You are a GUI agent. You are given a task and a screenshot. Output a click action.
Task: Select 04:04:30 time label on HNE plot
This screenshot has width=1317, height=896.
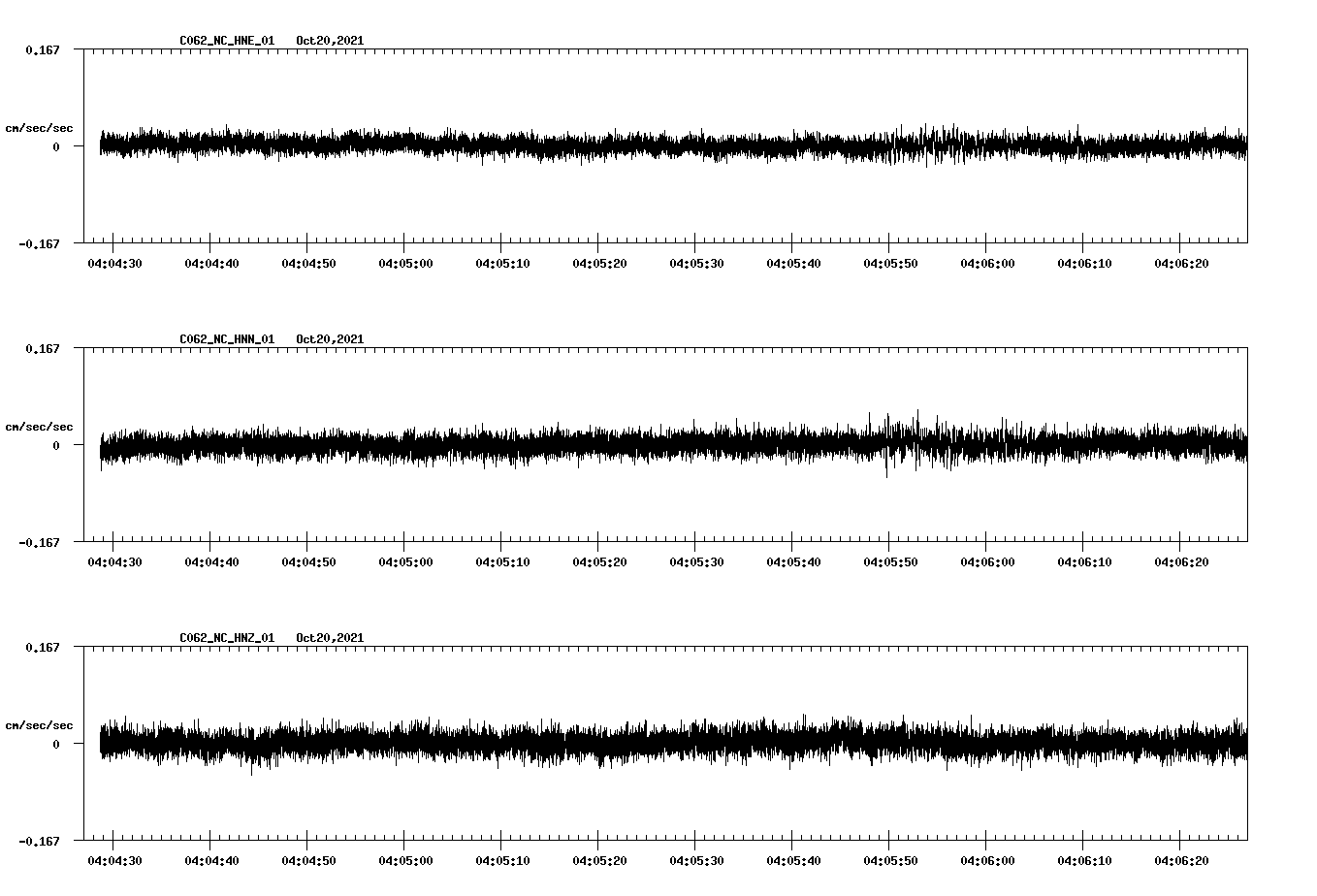pyautogui.click(x=114, y=263)
